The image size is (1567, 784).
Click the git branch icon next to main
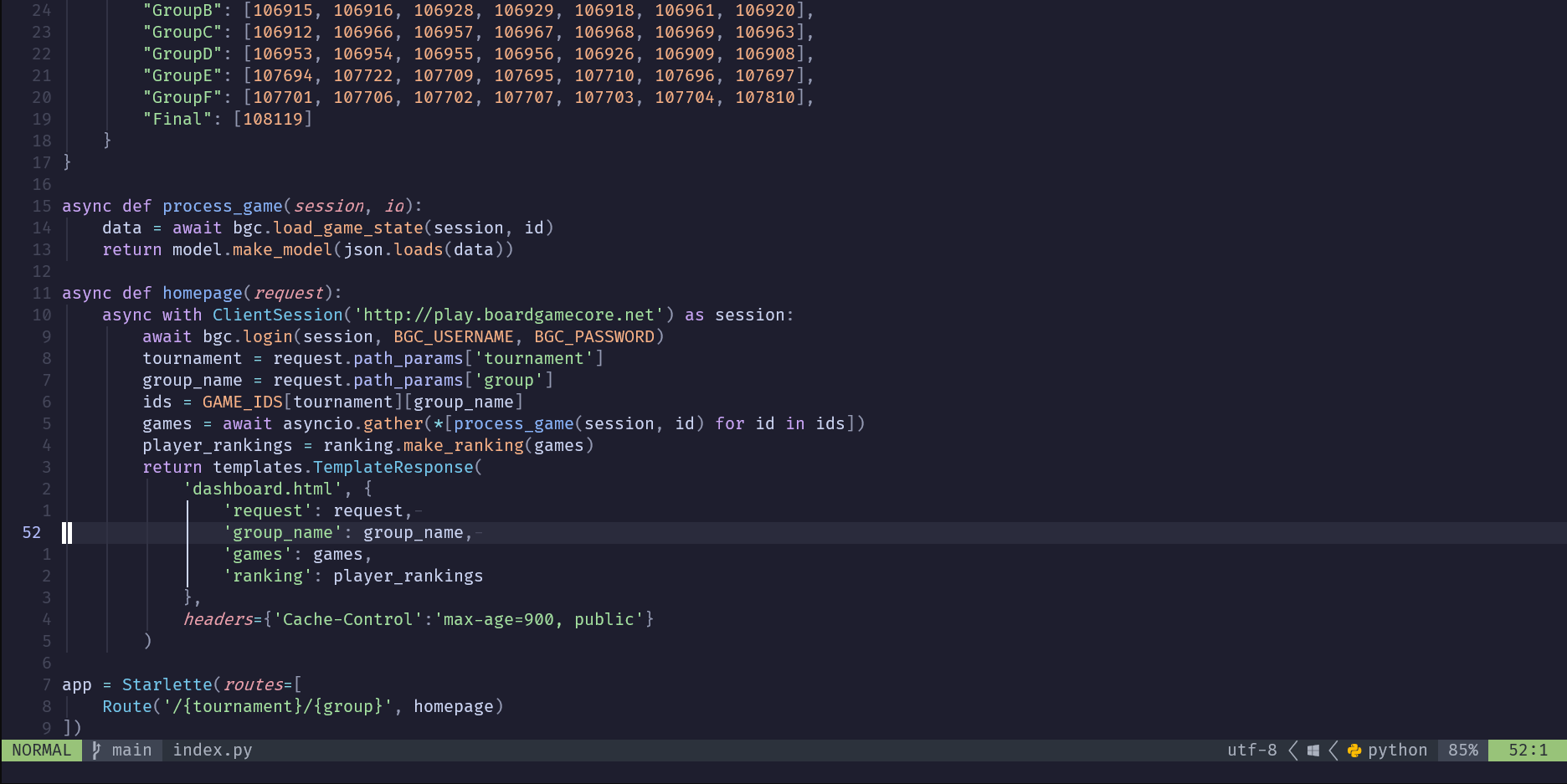point(95,750)
